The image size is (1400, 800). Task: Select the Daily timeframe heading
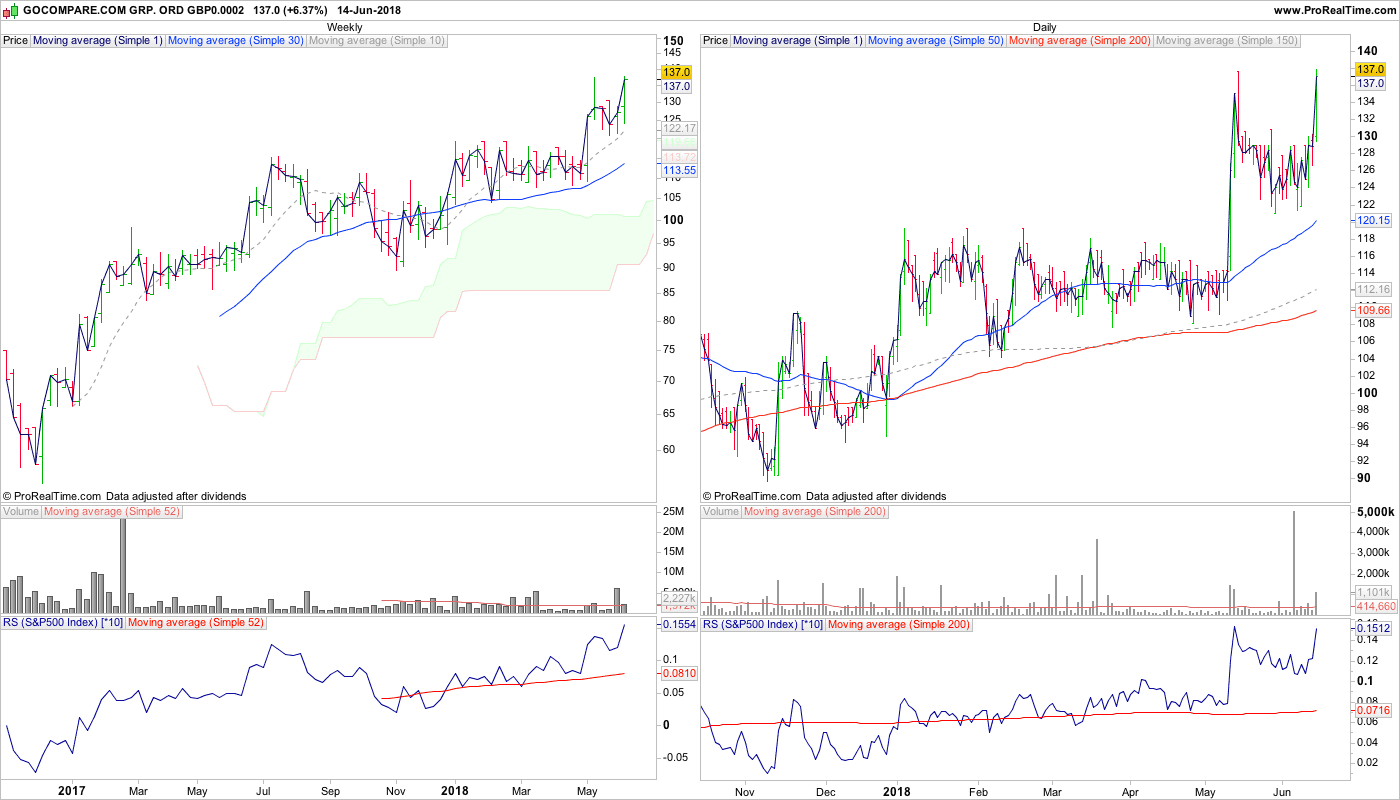[1044, 27]
